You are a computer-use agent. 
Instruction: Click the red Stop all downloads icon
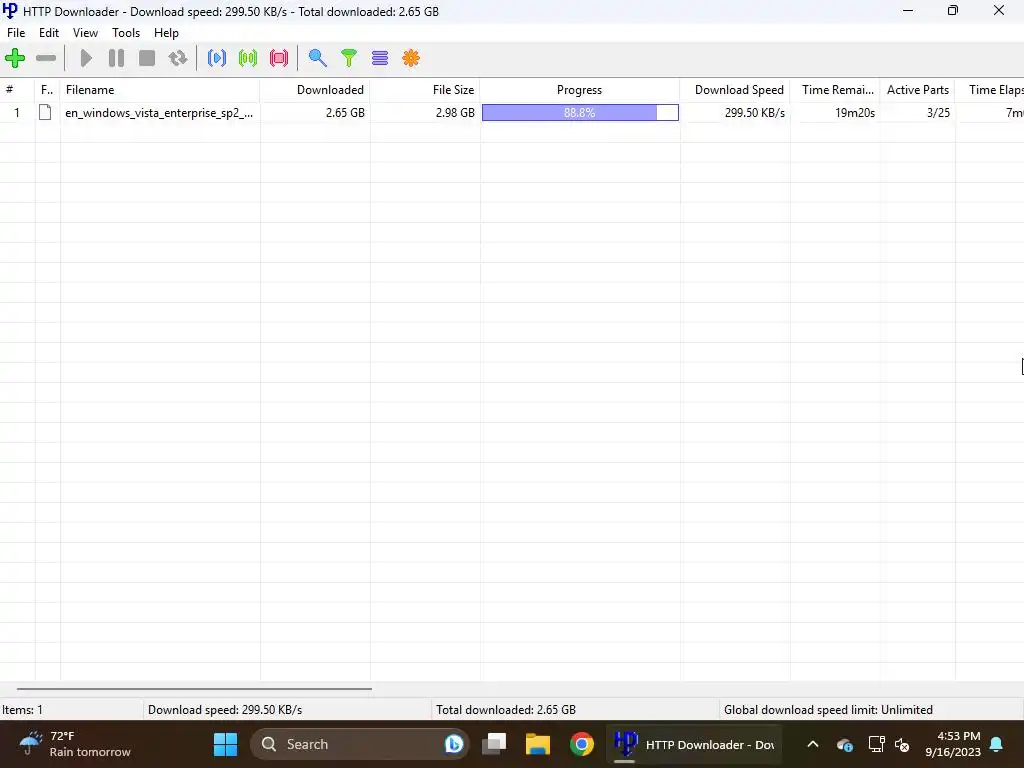click(x=279, y=58)
